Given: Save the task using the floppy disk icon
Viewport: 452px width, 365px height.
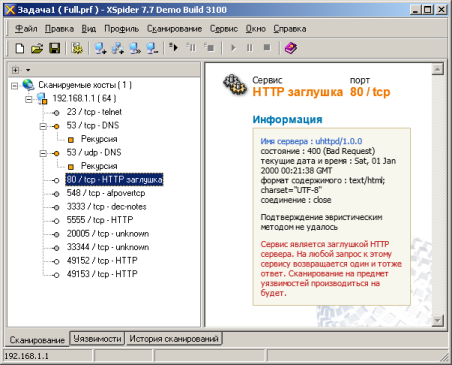Looking at the screenshot, I should [55, 48].
